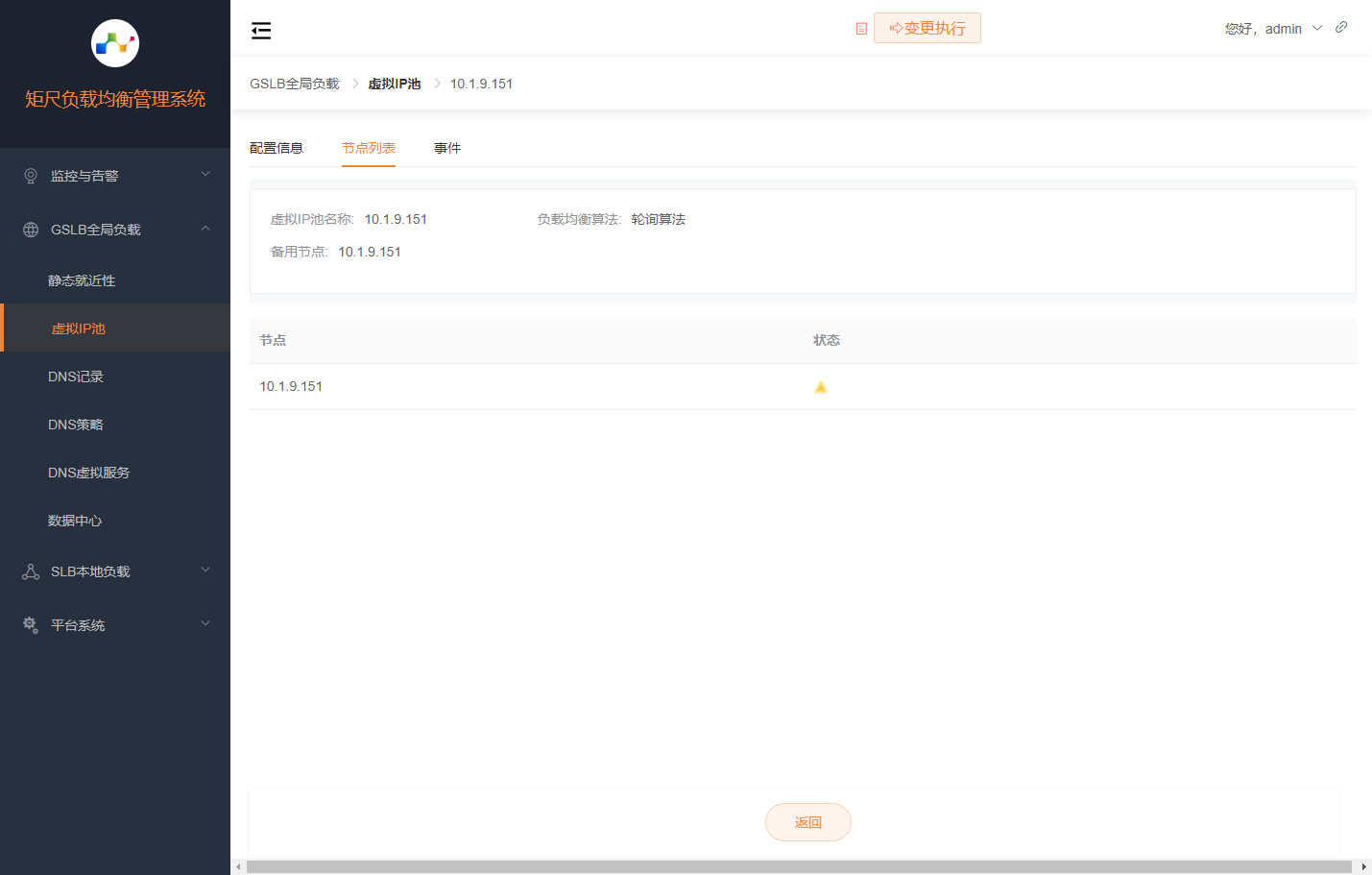Click the yellow warning status icon for 10.1.9.151

(821, 387)
